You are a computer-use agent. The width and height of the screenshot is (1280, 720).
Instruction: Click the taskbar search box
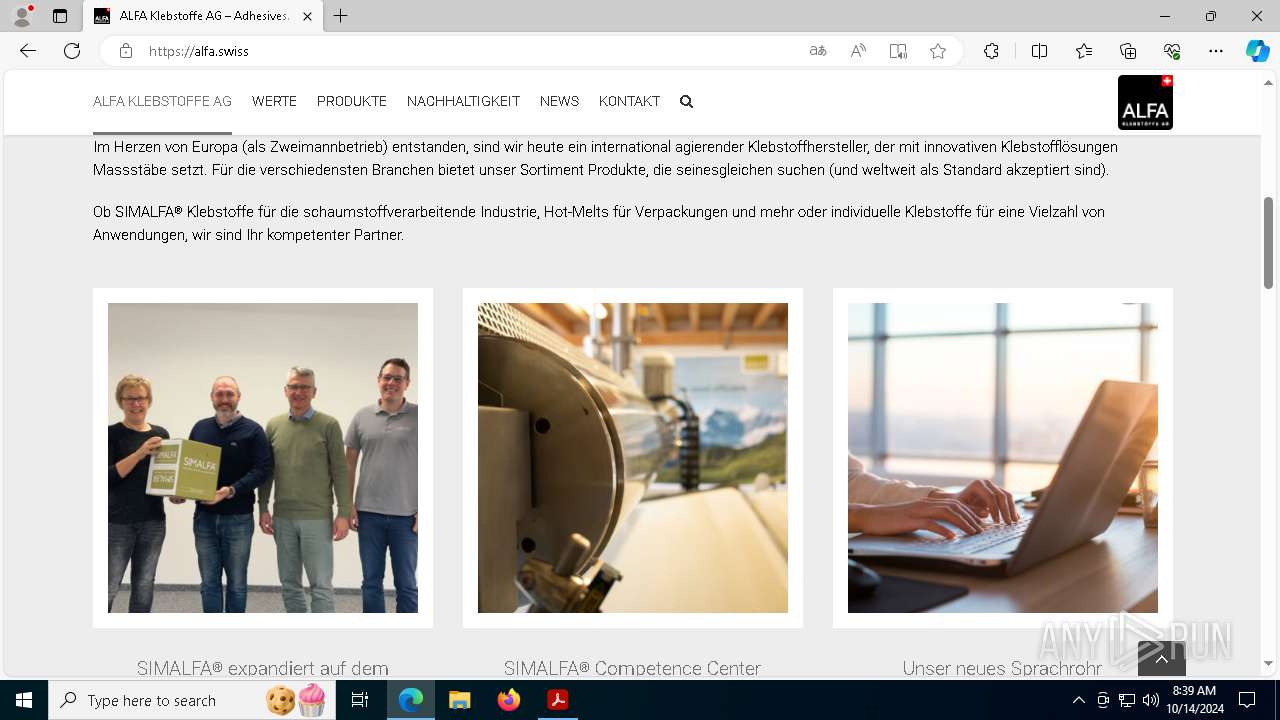190,700
